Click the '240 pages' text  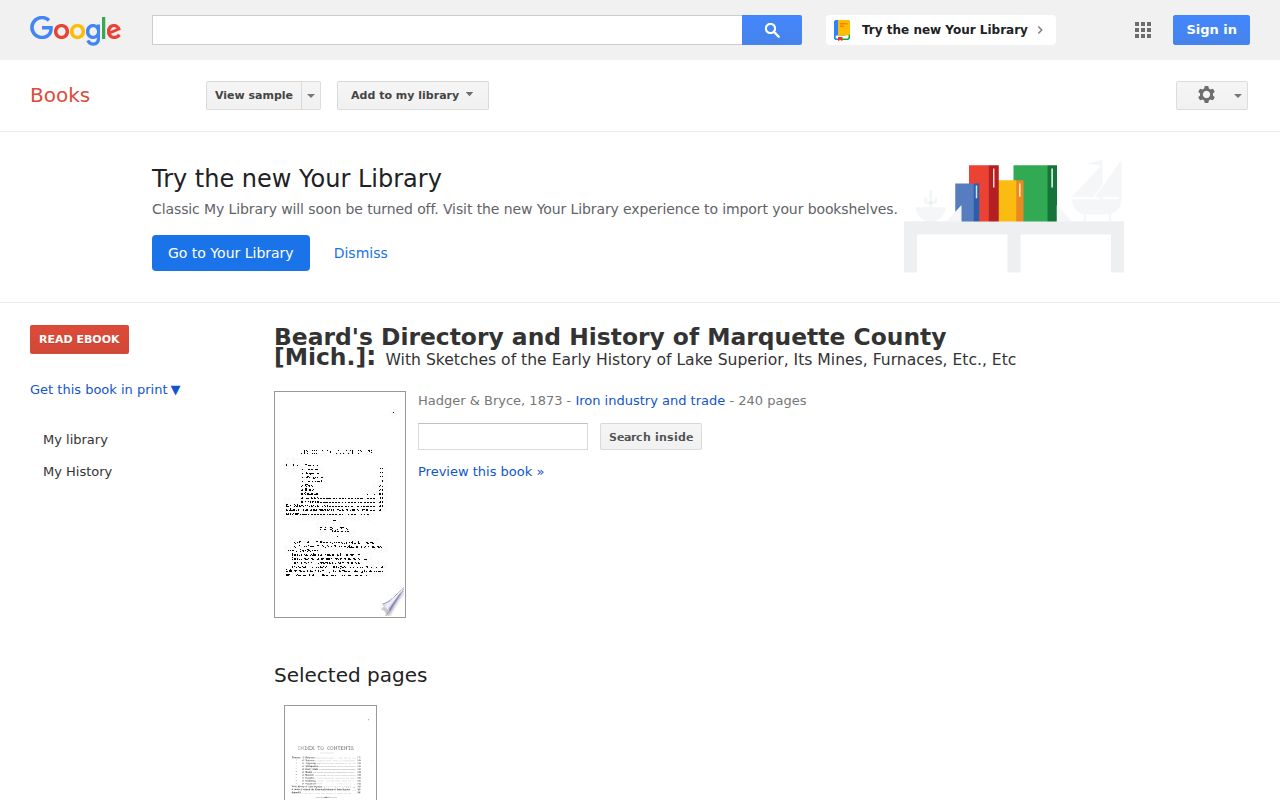[772, 401]
